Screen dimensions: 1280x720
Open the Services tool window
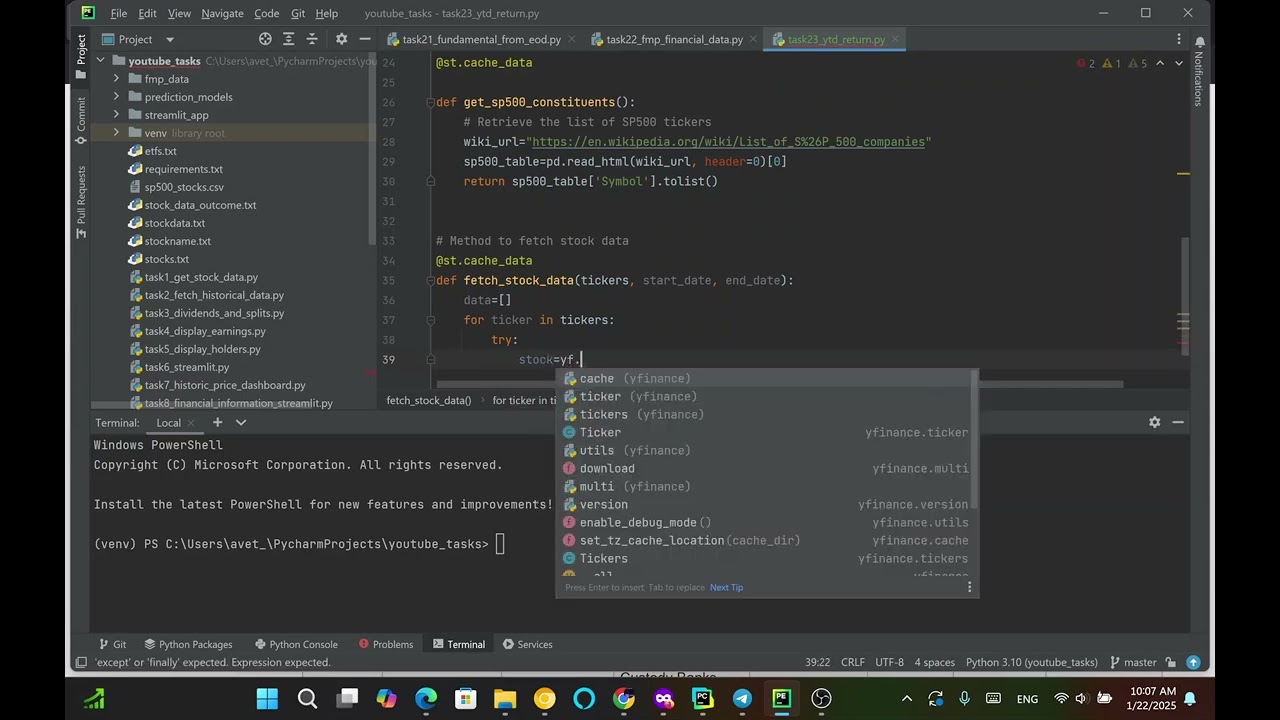pyautogui.click(x=527, y=644)
